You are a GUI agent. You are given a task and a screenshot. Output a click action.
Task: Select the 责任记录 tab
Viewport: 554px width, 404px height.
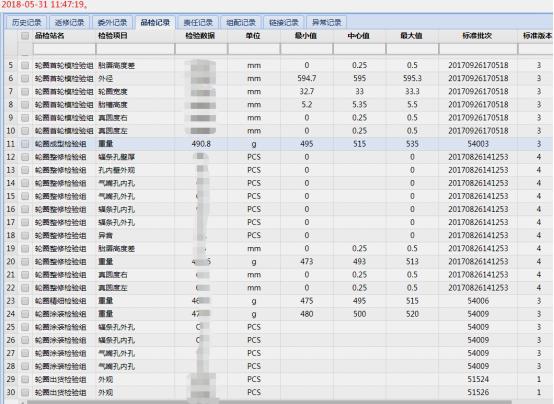[198, 23]
